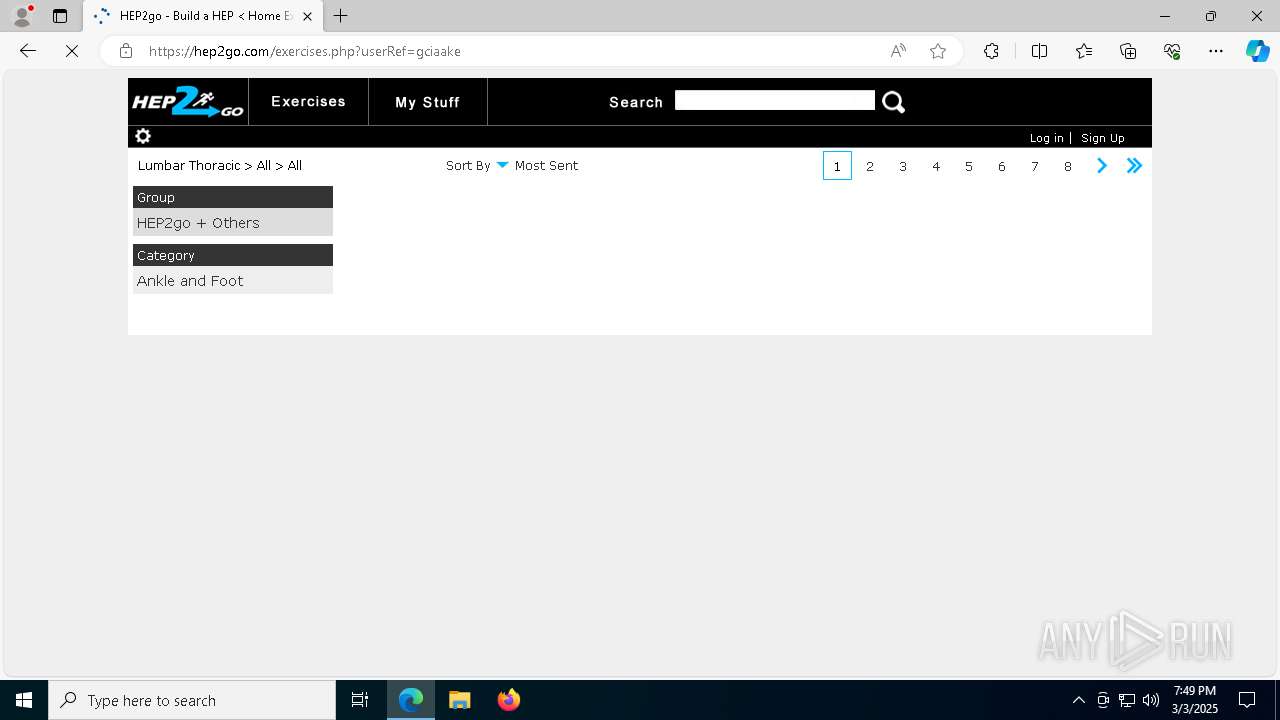1280x720 pixels.
Task: Click the Sign Up link
Action: tap(1103, 138)
